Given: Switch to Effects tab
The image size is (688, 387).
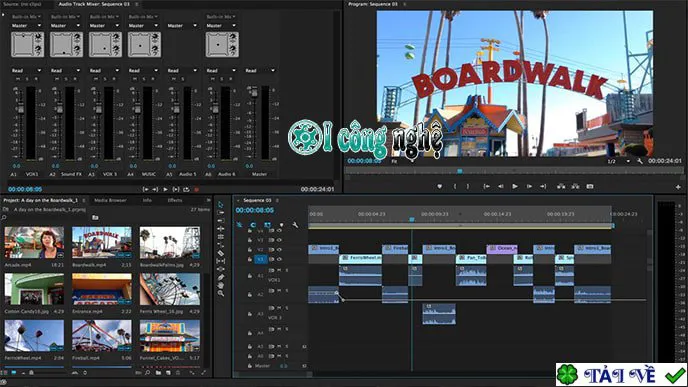Looking at the screenshot, I should (x=175, y=200).
